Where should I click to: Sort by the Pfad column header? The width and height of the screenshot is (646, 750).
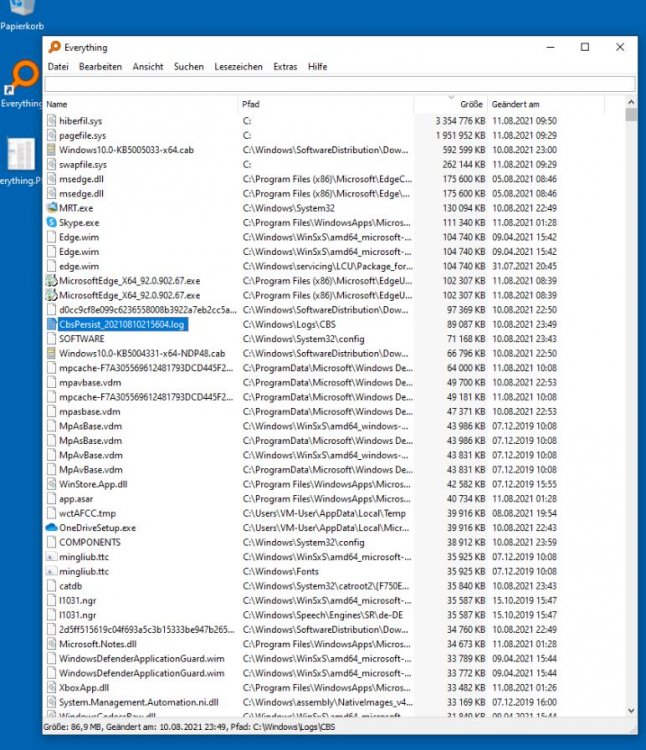click(326, 104)
